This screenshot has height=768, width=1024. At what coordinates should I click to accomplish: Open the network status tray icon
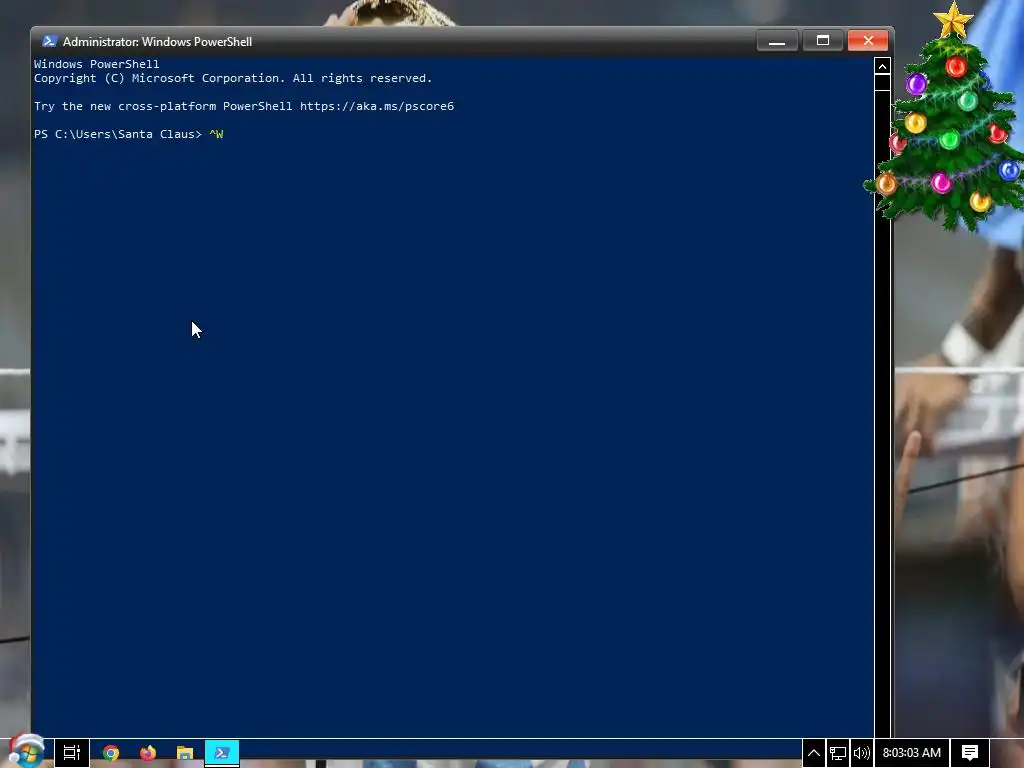(x=838, y=753)
